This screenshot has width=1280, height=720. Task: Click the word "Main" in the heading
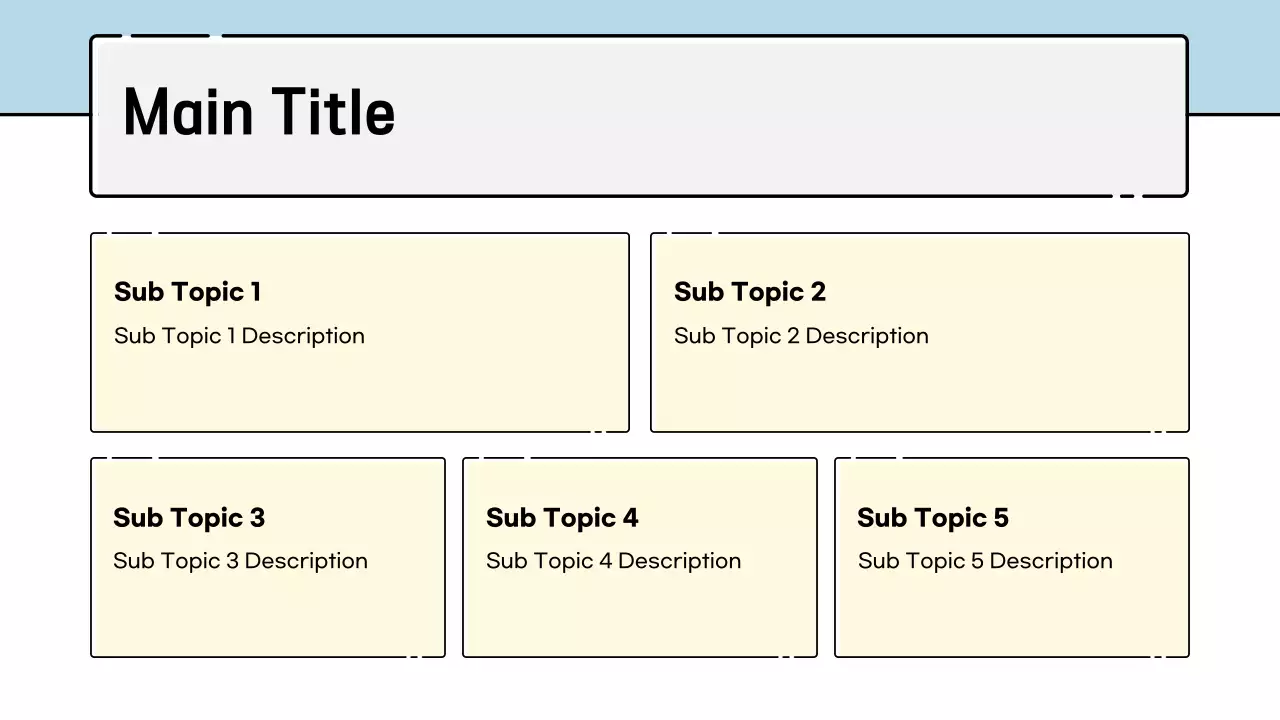tap(187, 112)
